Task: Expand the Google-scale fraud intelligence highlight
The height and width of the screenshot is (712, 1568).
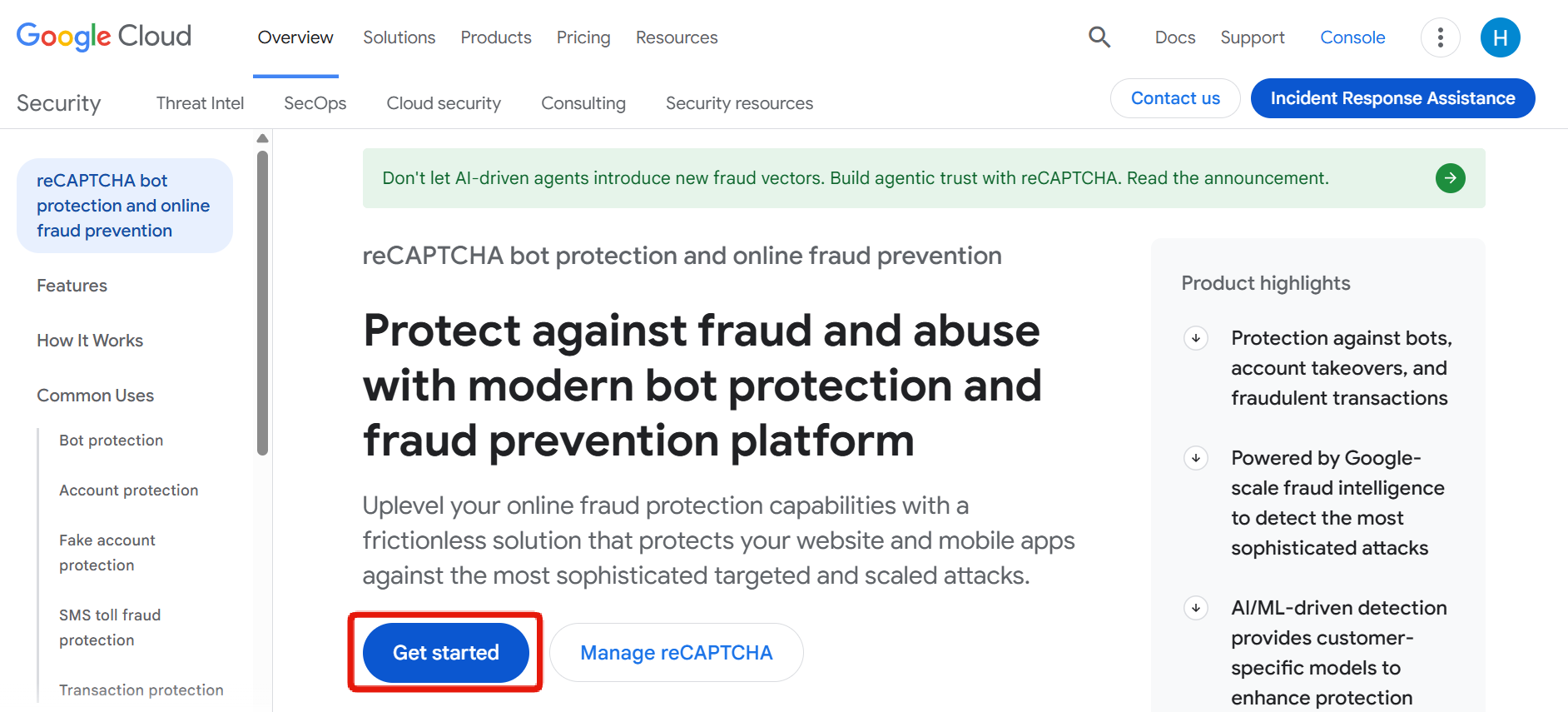Action: tap(1196, 458)
